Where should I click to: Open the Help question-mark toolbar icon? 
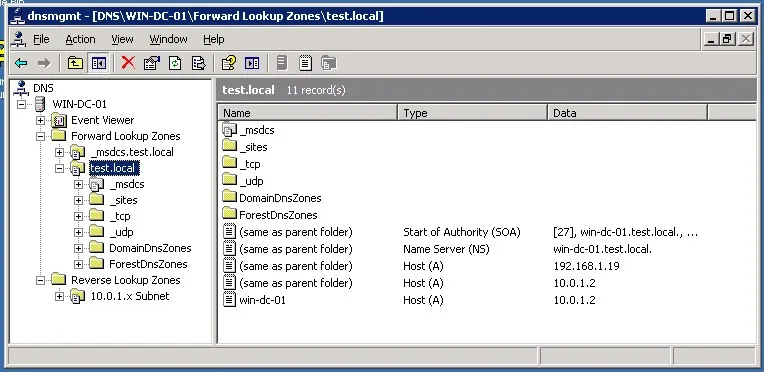(228, 63)
